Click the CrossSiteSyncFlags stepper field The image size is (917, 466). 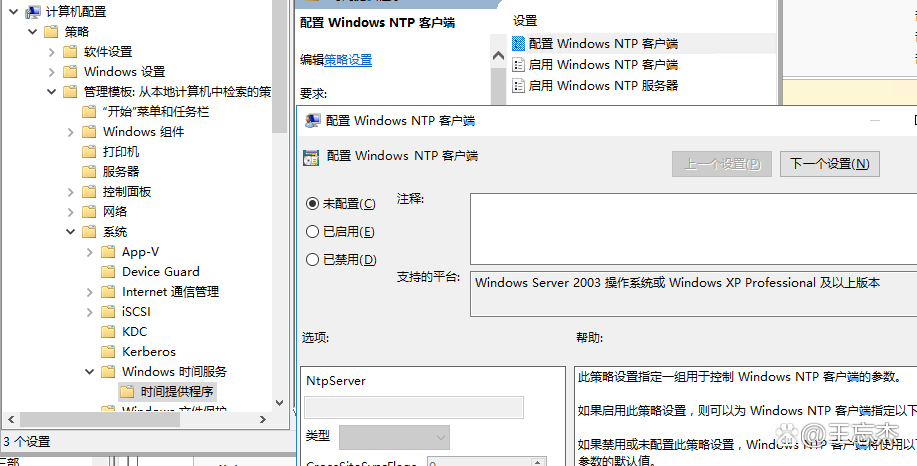487,462
